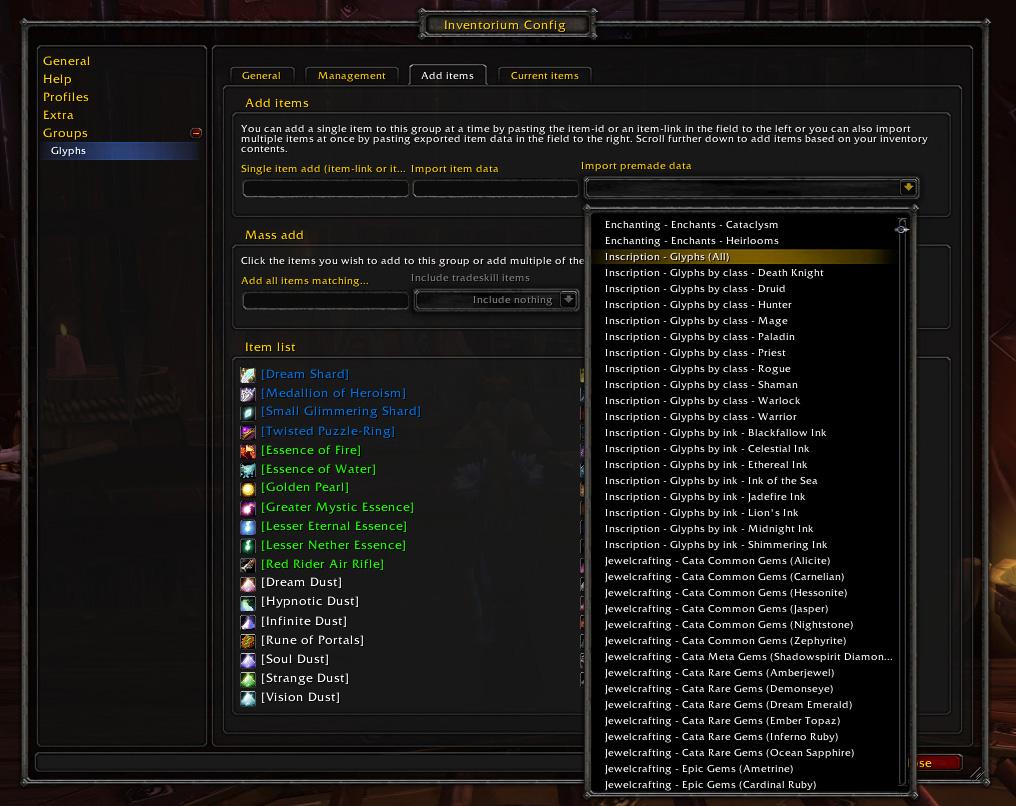Click the Rune of Portals icon

(248, 641)
